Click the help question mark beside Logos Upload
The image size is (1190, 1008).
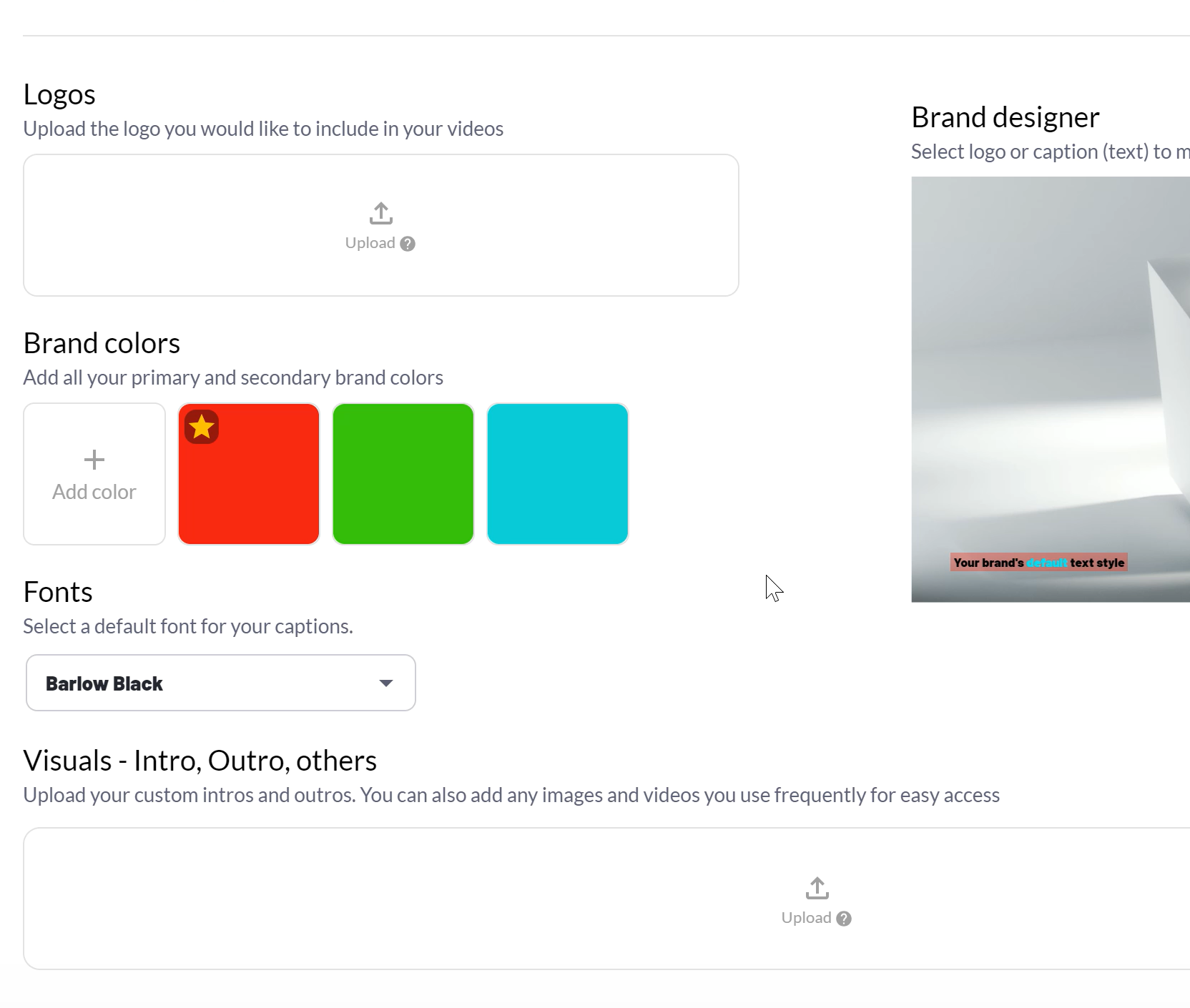408,244
